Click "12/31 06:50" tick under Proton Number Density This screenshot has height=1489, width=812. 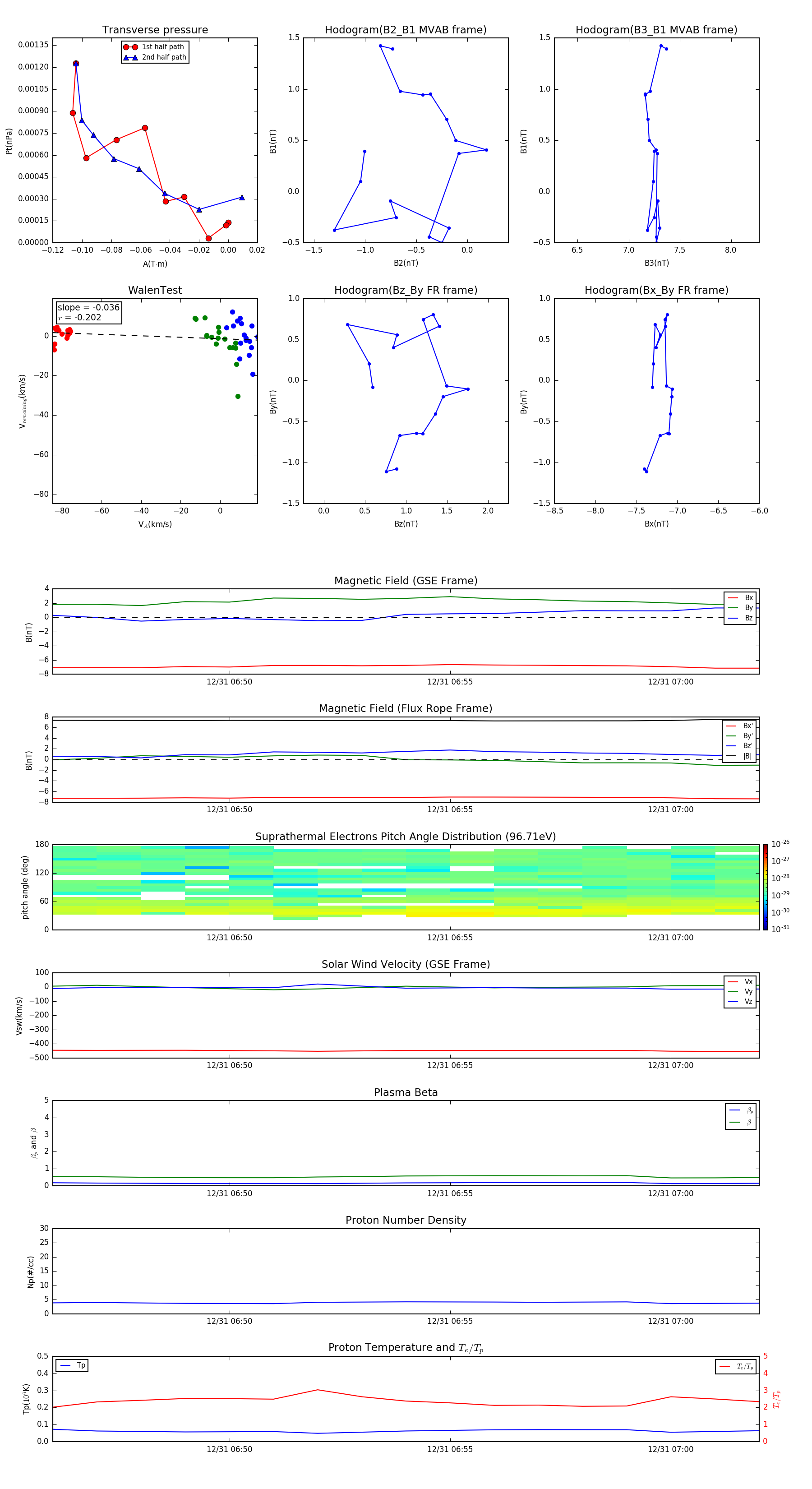(x=230, y=1321)
